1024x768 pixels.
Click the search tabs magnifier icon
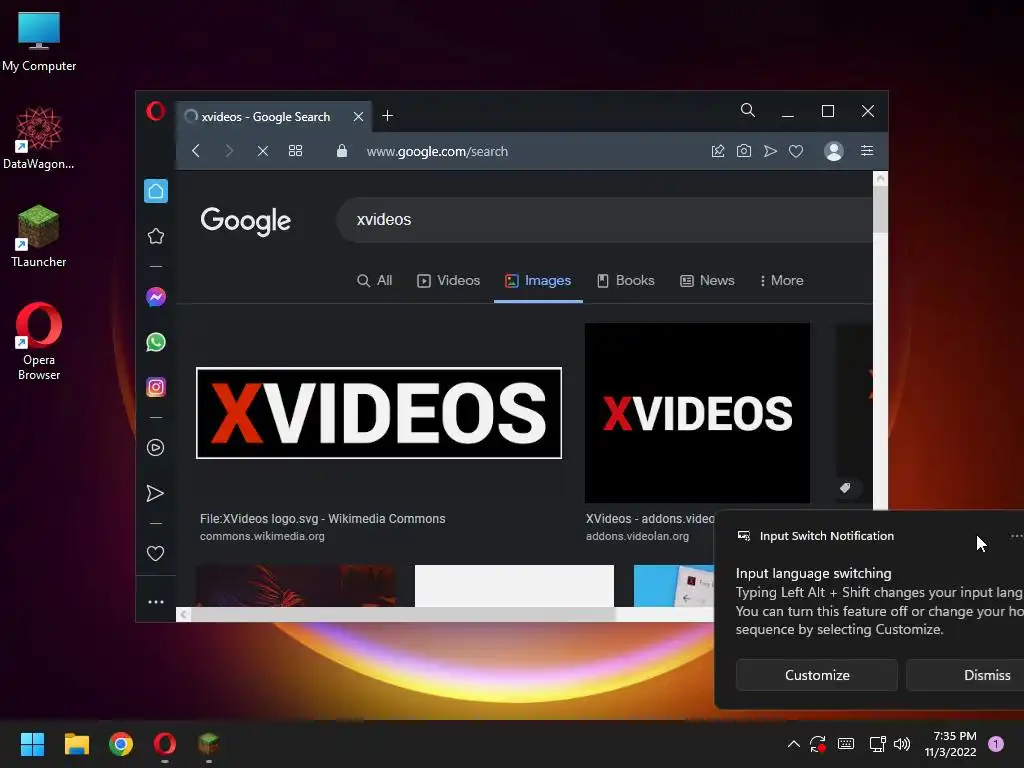coord(748,110)
